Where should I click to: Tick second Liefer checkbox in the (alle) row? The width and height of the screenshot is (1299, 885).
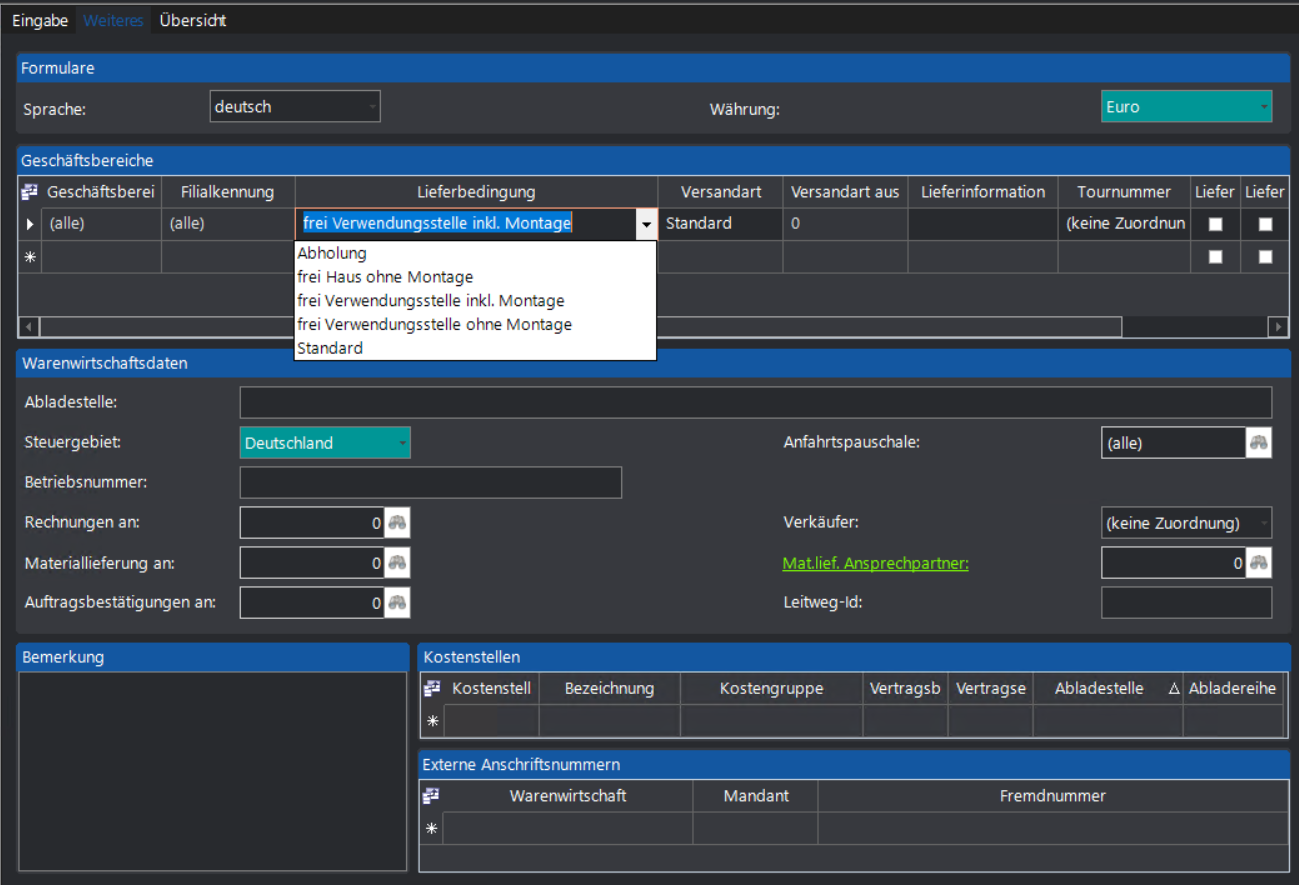pyautogui.click(x=1265, y=225)
